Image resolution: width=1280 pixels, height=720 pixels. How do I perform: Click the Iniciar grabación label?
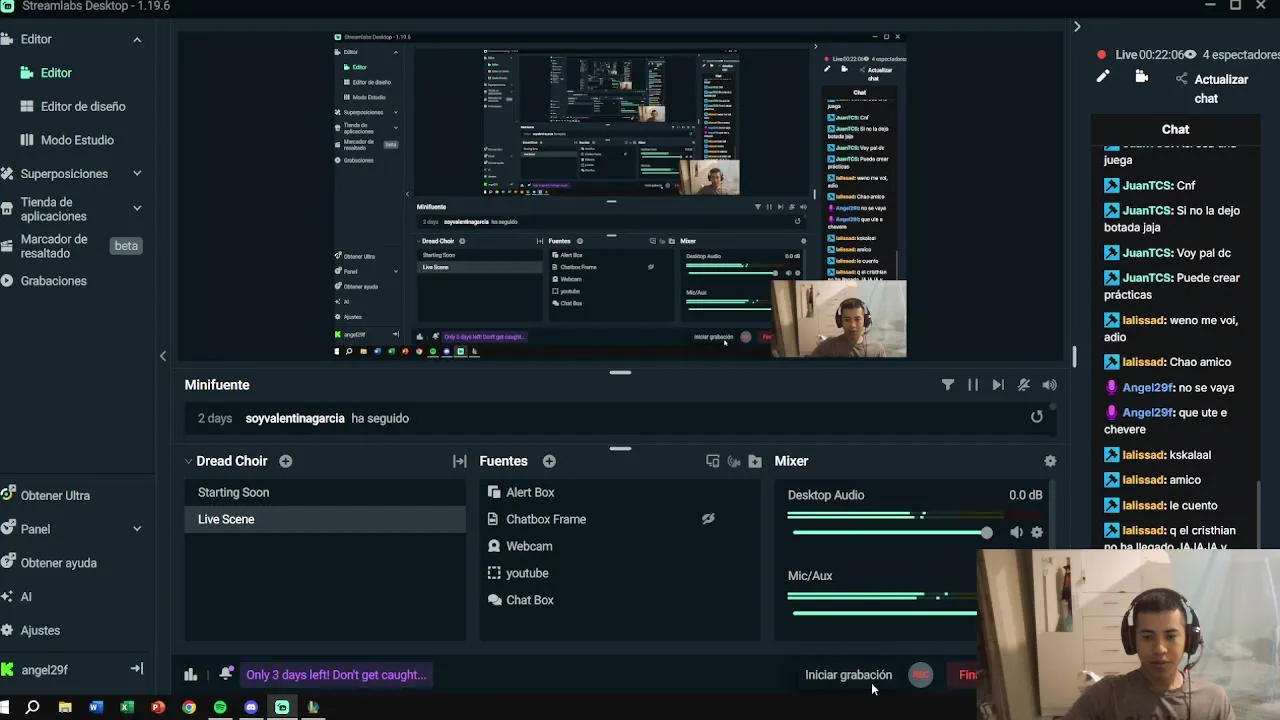coord(848,675)
